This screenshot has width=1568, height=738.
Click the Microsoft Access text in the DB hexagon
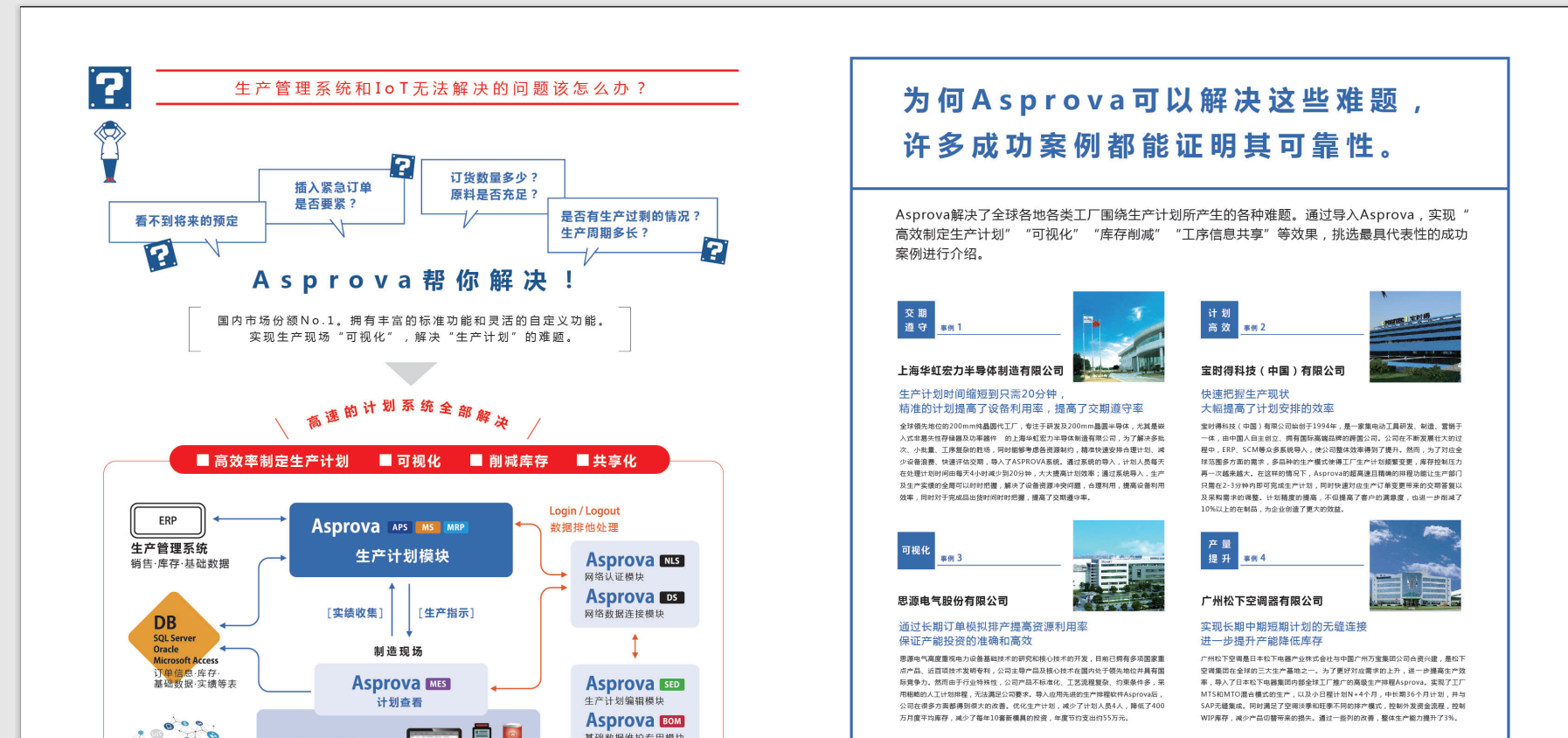(x=186, y=660)
